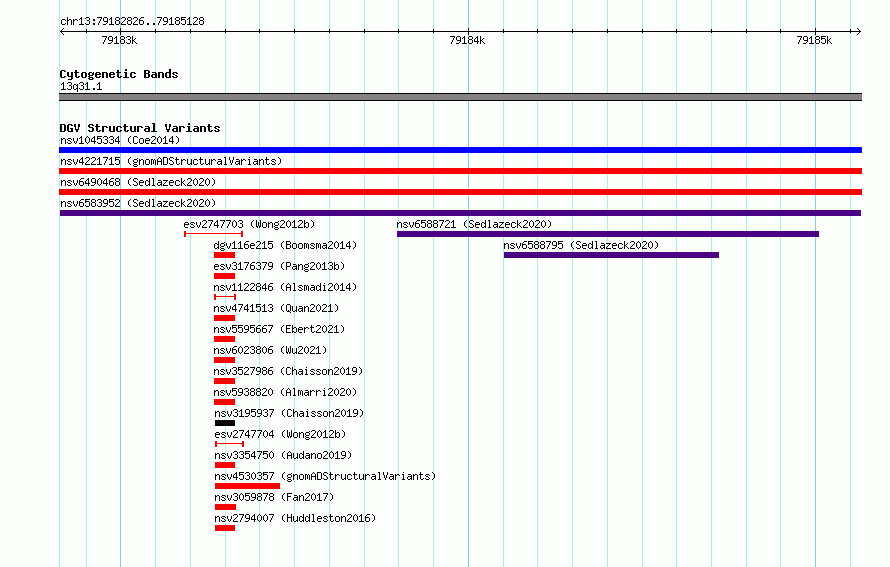The image size is (890, 567).
Task: Select the red bar under nsv5595667
Action: tap(224, 339)
